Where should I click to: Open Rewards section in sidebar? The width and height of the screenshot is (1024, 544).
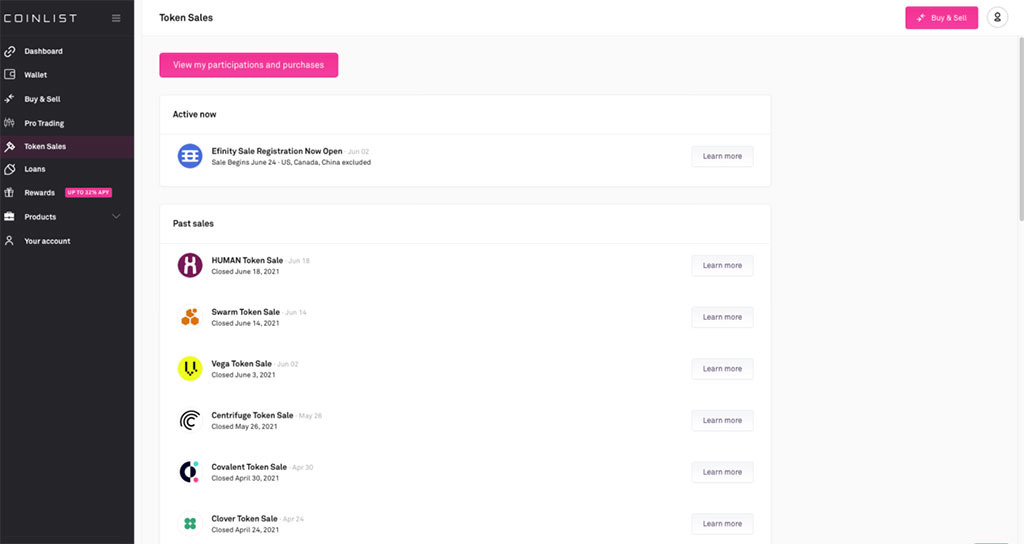tap(39, 193)
